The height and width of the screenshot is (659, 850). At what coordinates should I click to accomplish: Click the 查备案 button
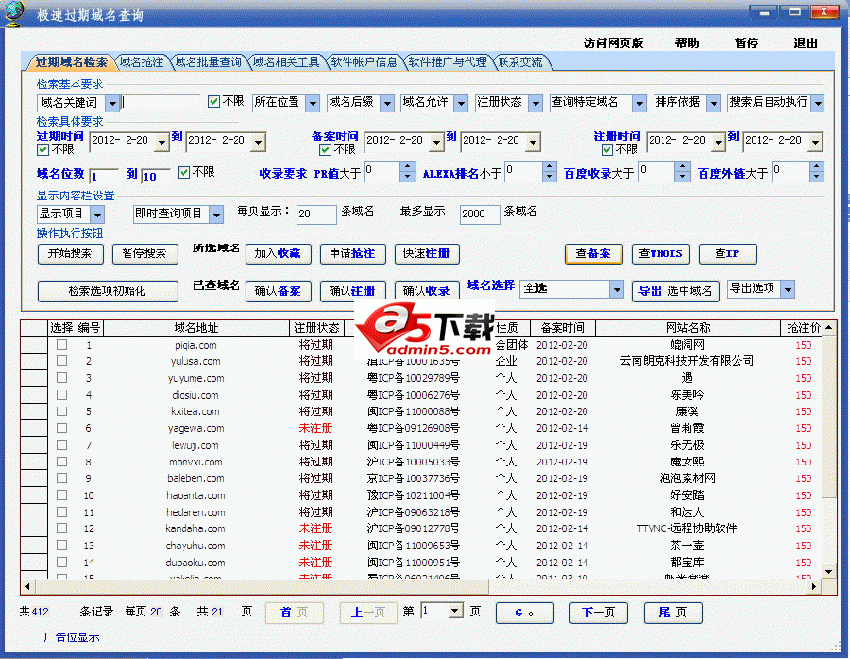[593, 254]
